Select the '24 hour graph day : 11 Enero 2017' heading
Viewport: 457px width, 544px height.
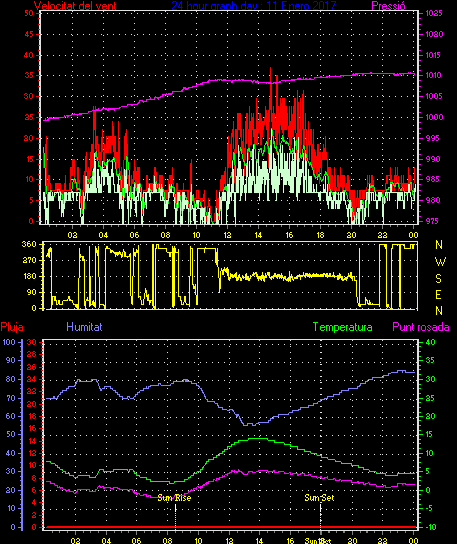[x=254, y=6]
